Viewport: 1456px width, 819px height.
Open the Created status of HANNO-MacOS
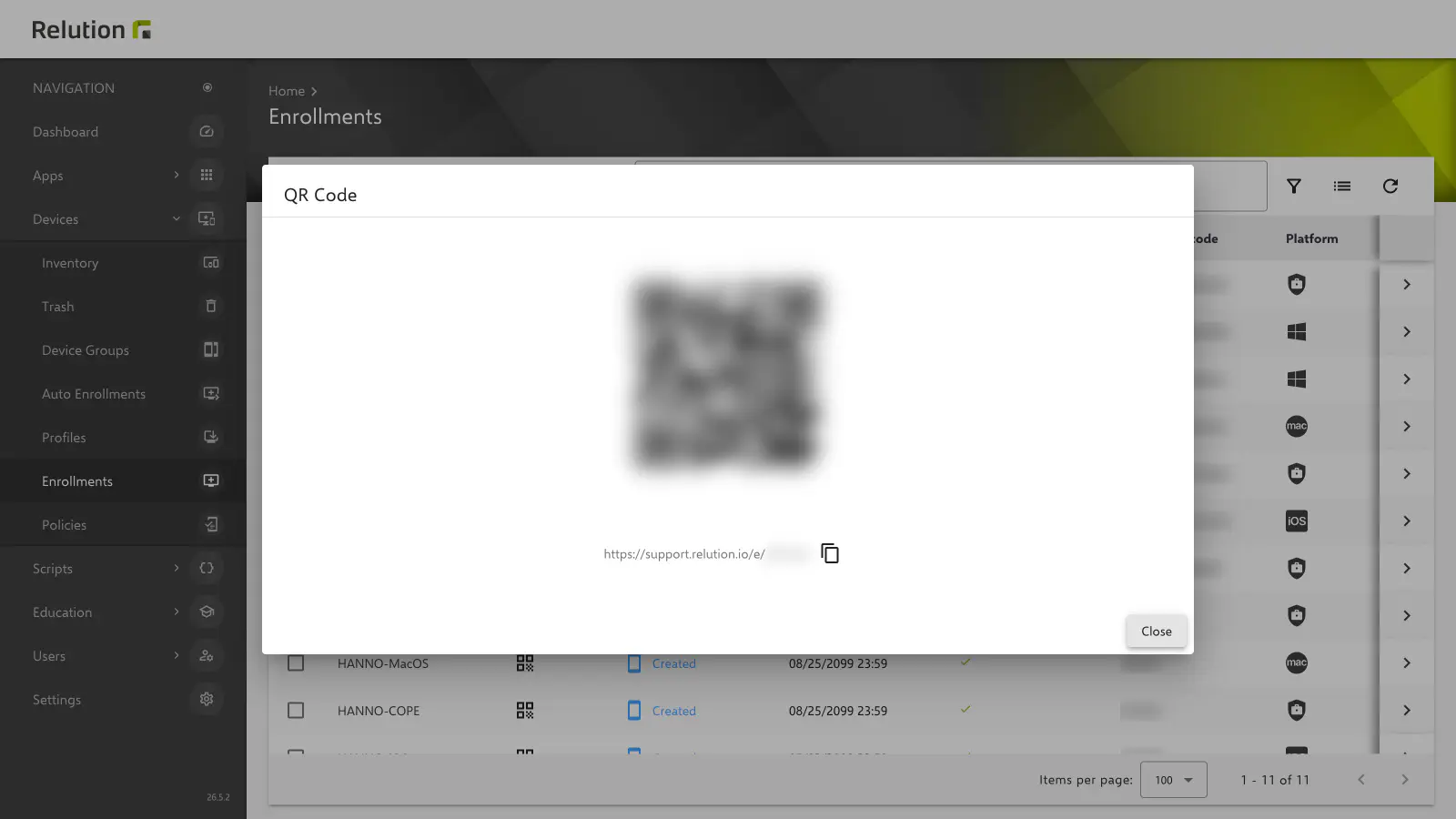[x=673, y=663]
